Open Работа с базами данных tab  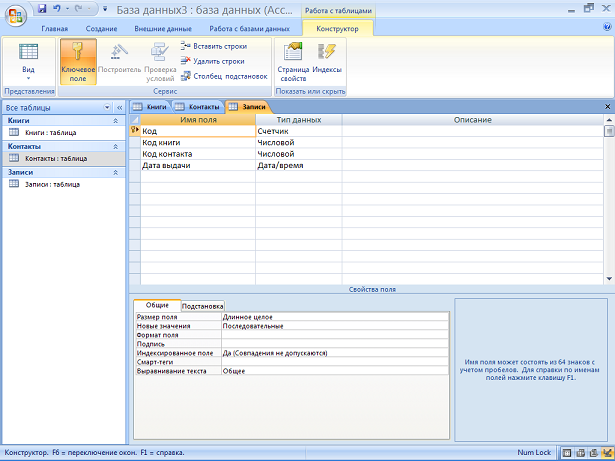(x=249, y=29)
